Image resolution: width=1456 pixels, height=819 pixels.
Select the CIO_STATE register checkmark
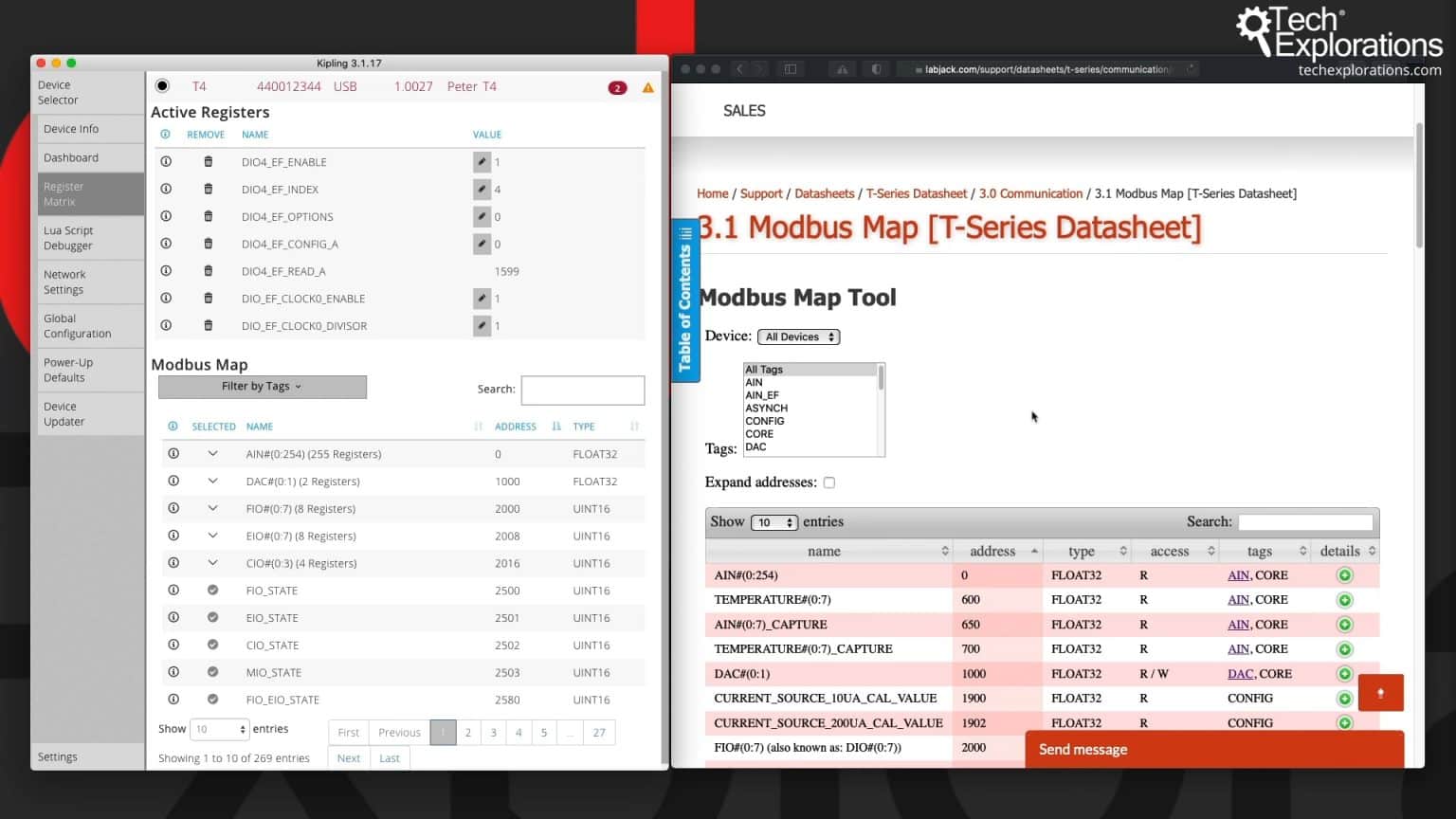(212, 646)
